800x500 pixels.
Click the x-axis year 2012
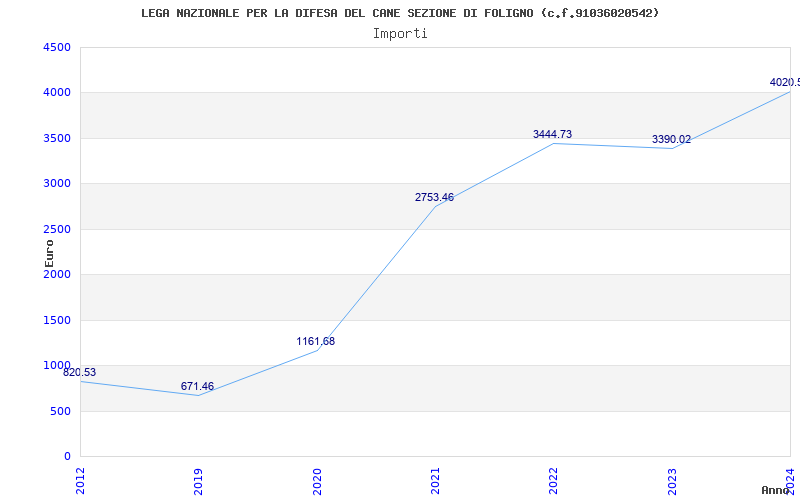pos(80,481)
